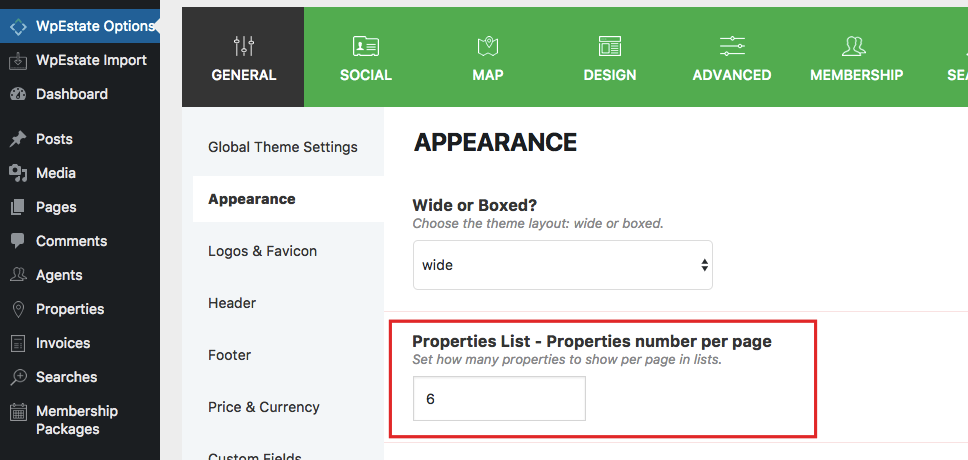Click 'Set how many properties to show' text
Image resolution: width=968 pixels, height=460 pixels.
coord(567,359)
